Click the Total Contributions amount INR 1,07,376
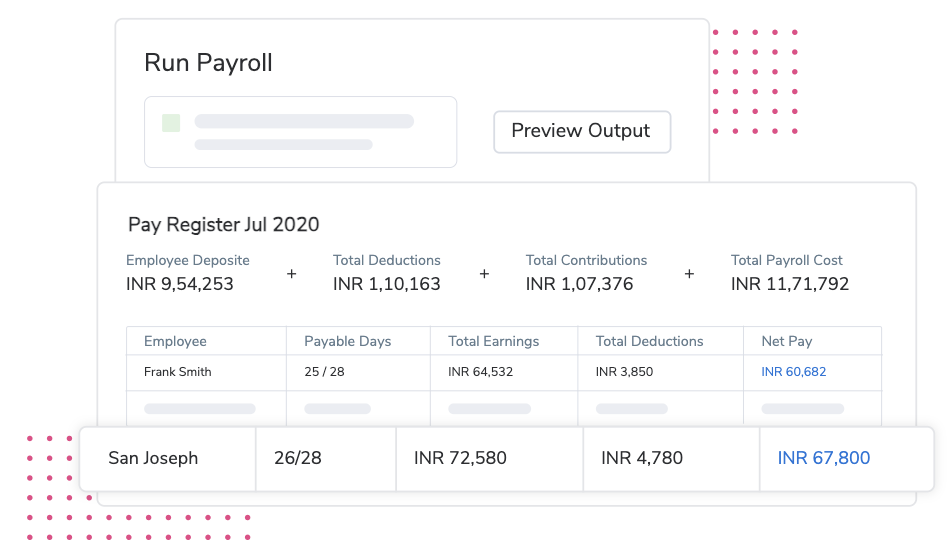 tap(579, 284)
